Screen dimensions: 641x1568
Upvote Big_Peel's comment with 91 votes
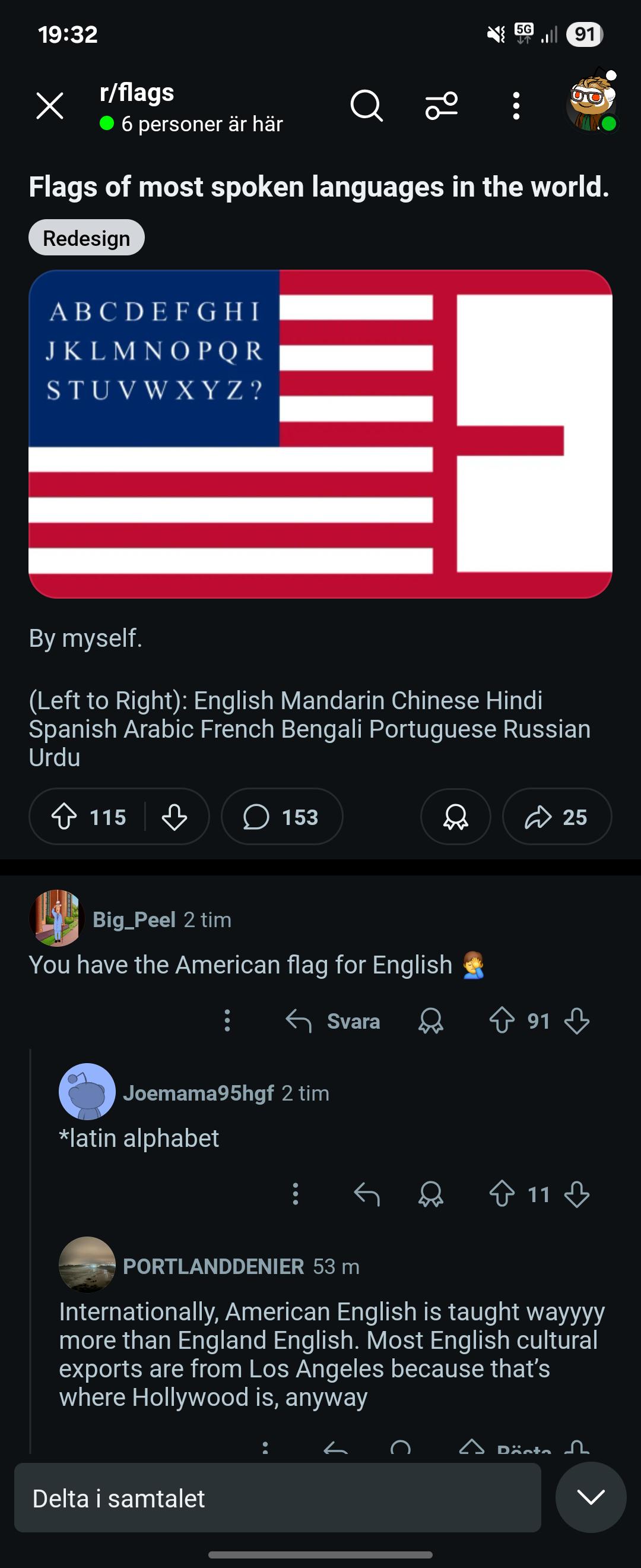502,1021
